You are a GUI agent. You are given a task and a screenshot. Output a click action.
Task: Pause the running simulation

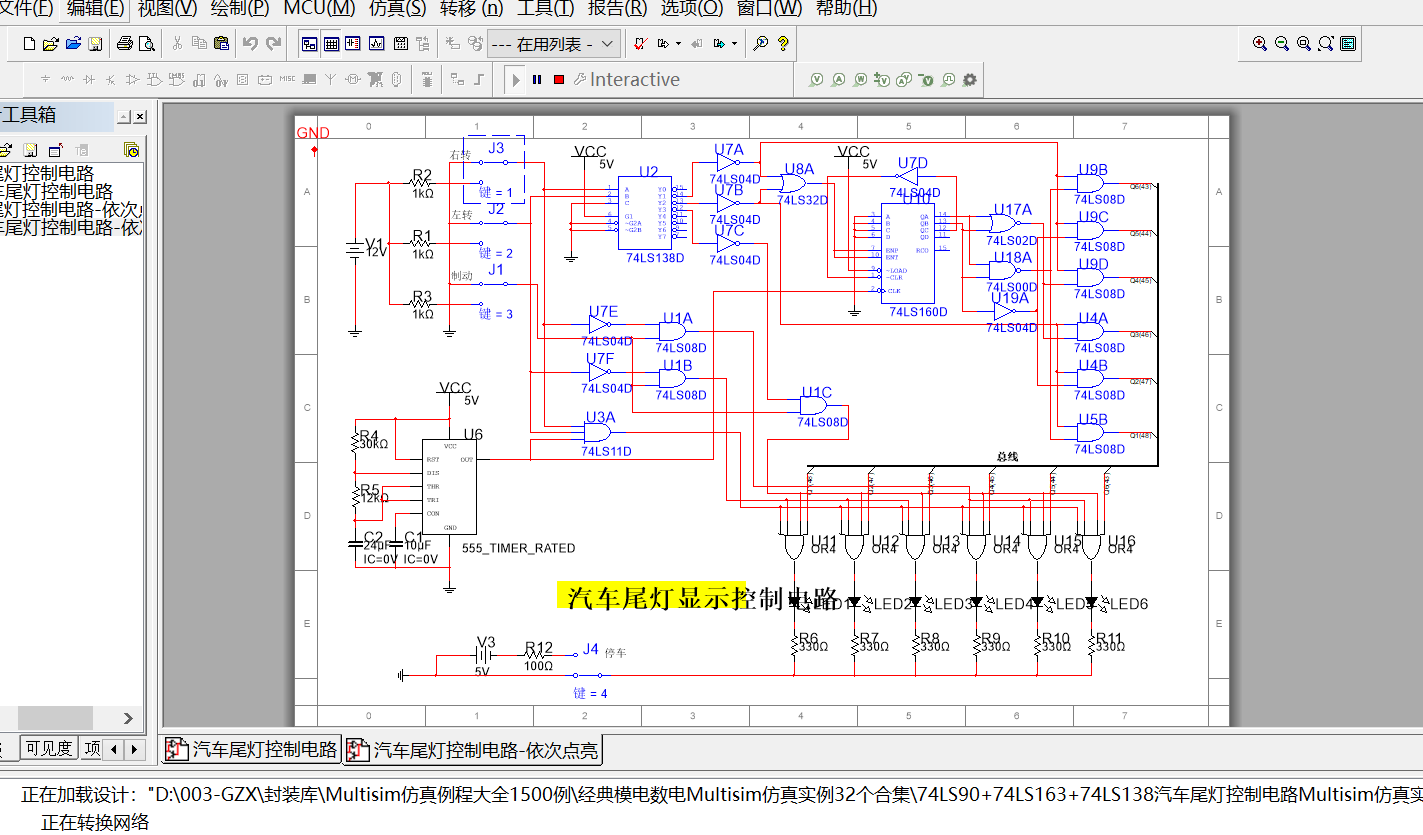point(537,80)
